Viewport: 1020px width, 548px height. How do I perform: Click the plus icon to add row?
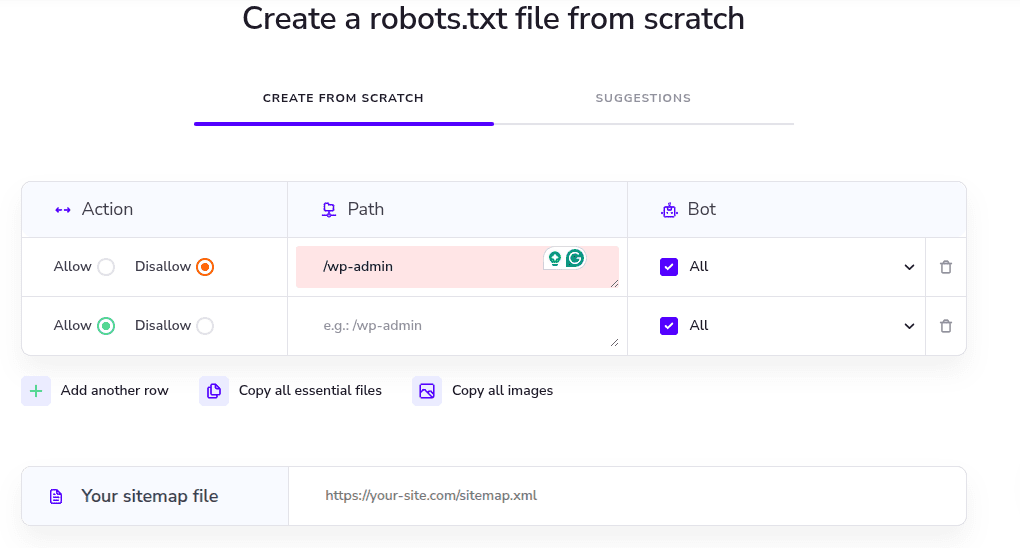pyautogui.click(x=36, y=391)
